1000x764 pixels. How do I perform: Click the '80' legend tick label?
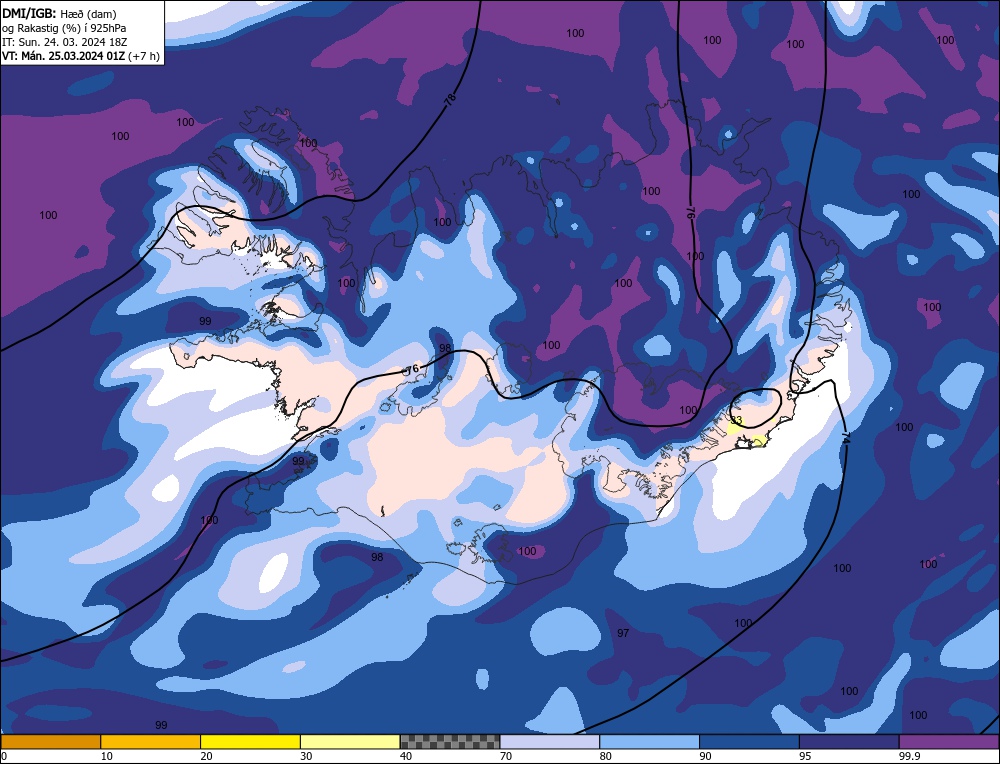coord(605,756)
